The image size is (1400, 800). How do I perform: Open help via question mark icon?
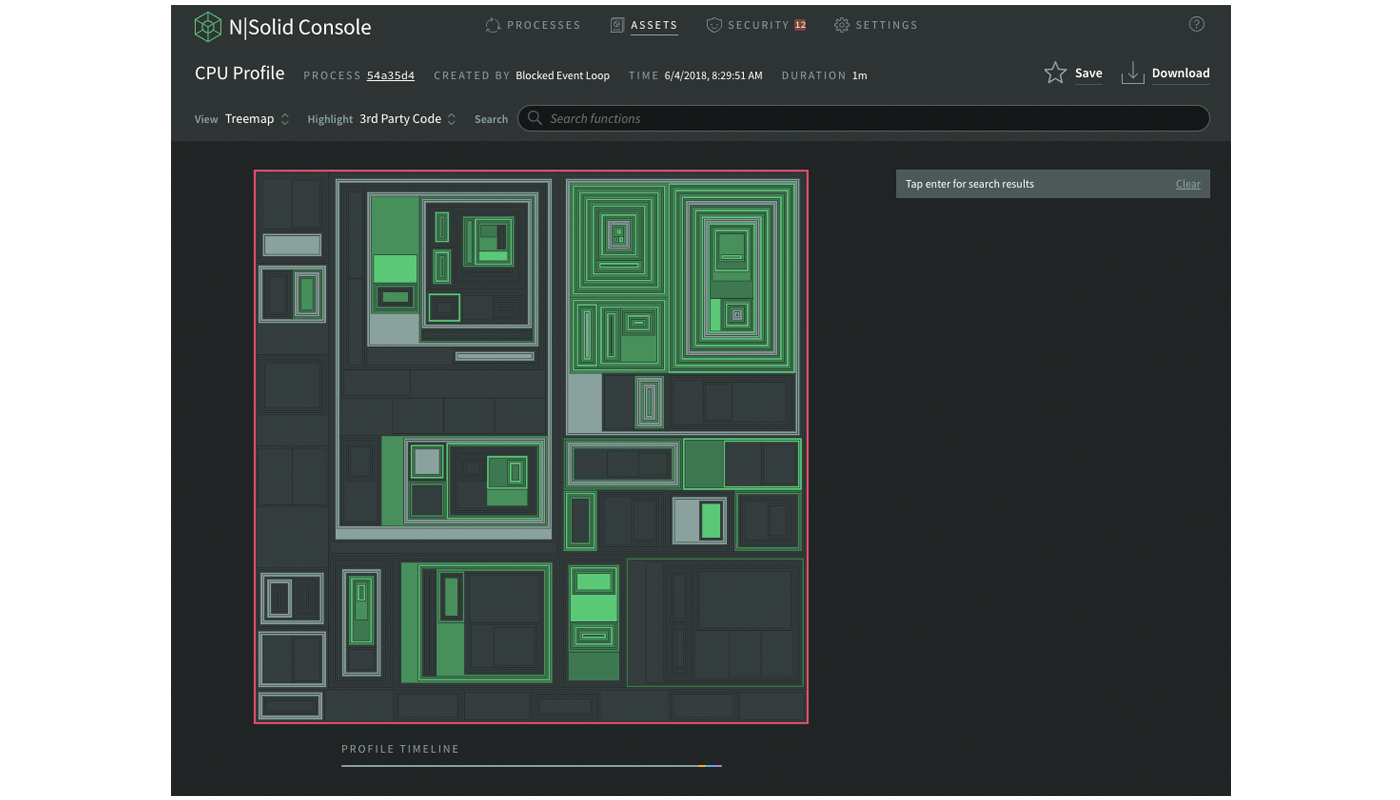pos(1196,25)
